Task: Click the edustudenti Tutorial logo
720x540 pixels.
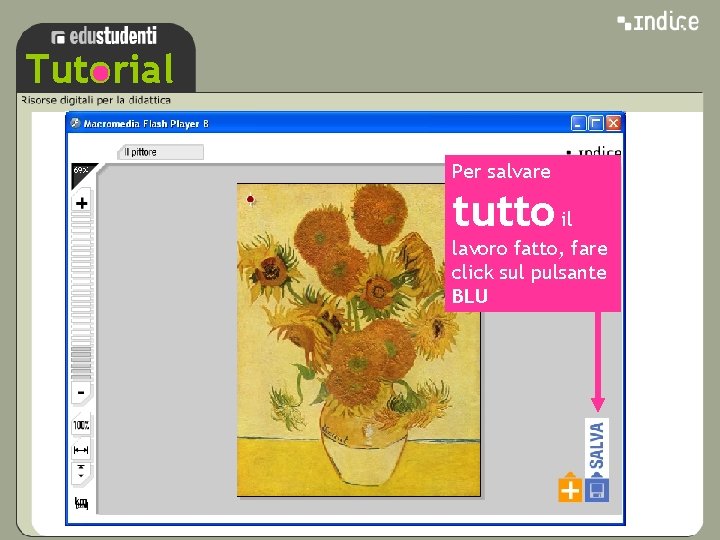Action: click(x=106, y=57)
